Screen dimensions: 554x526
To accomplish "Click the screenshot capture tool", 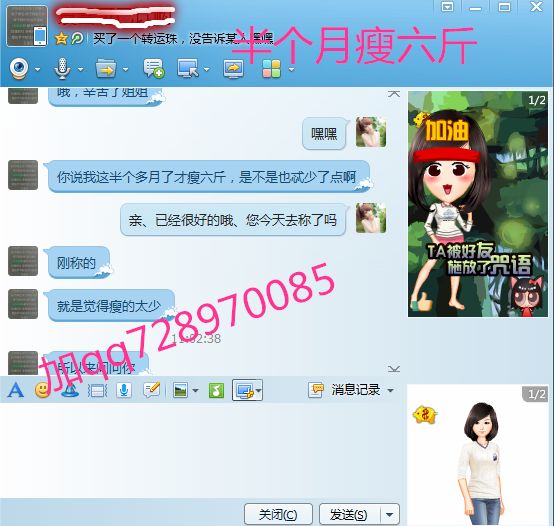I will pyautogui.click(x=244, y=390).
